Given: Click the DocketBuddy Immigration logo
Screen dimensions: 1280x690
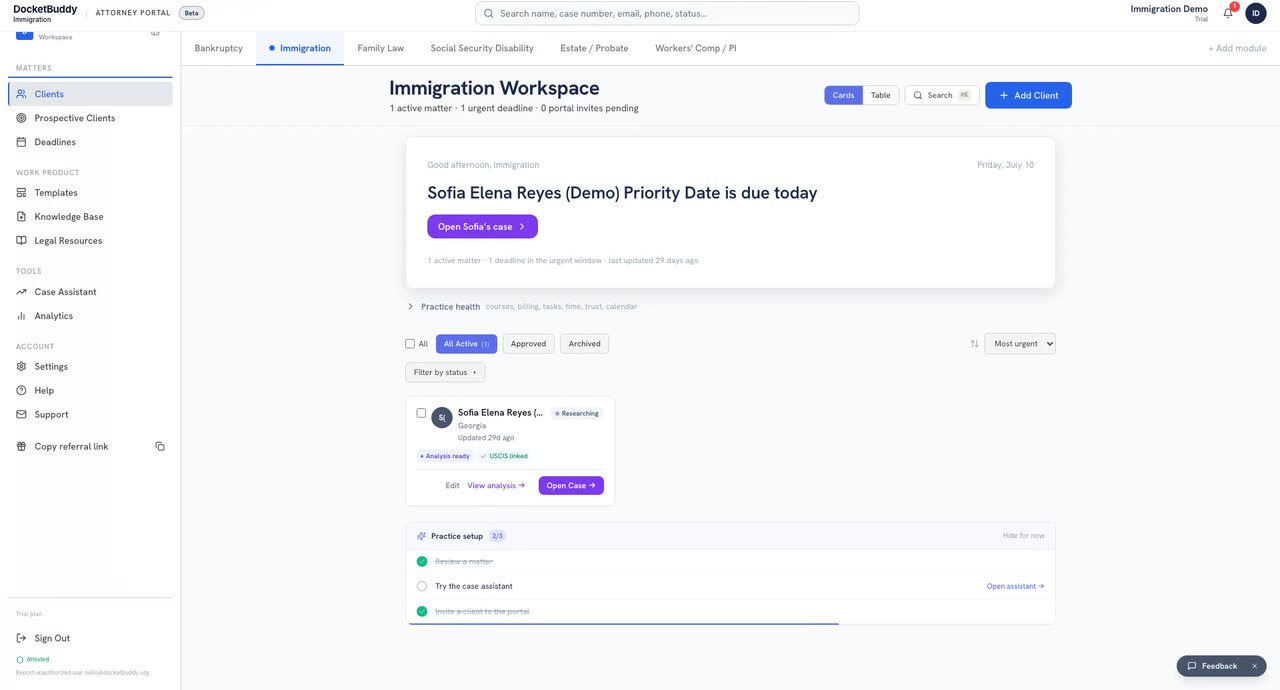Looking at the screenshot, I should pos(45,14).
